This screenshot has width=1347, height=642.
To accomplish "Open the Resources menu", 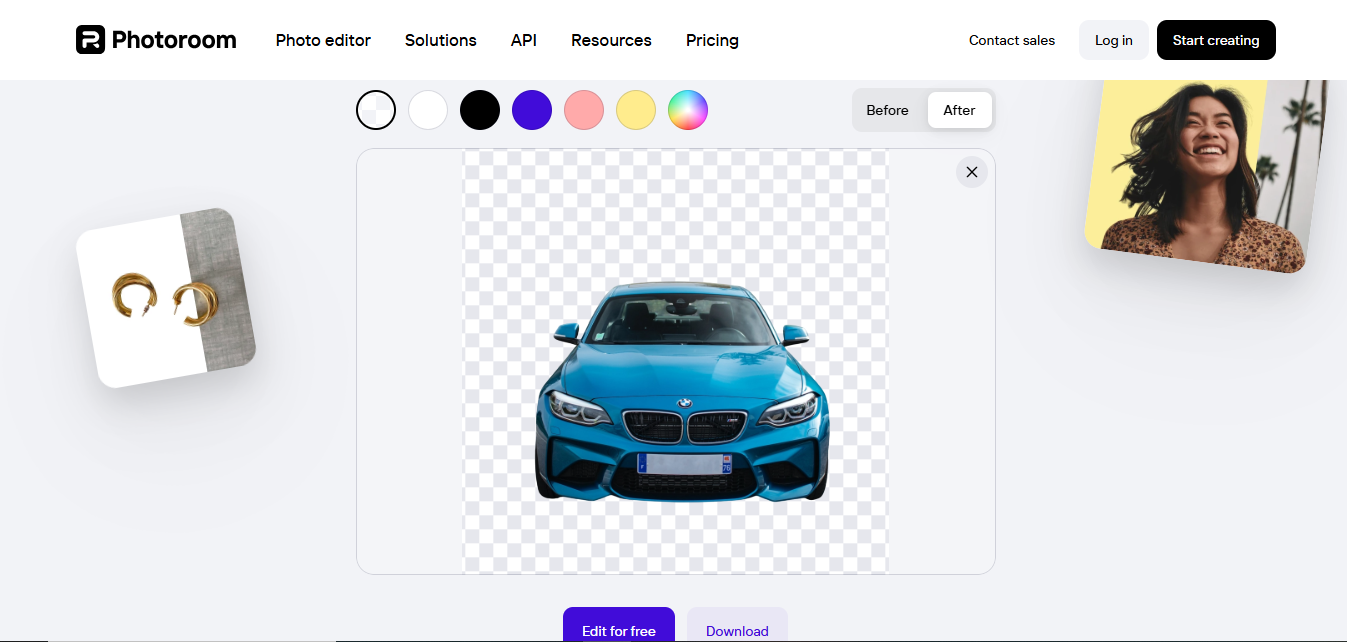I will [610, 40].
